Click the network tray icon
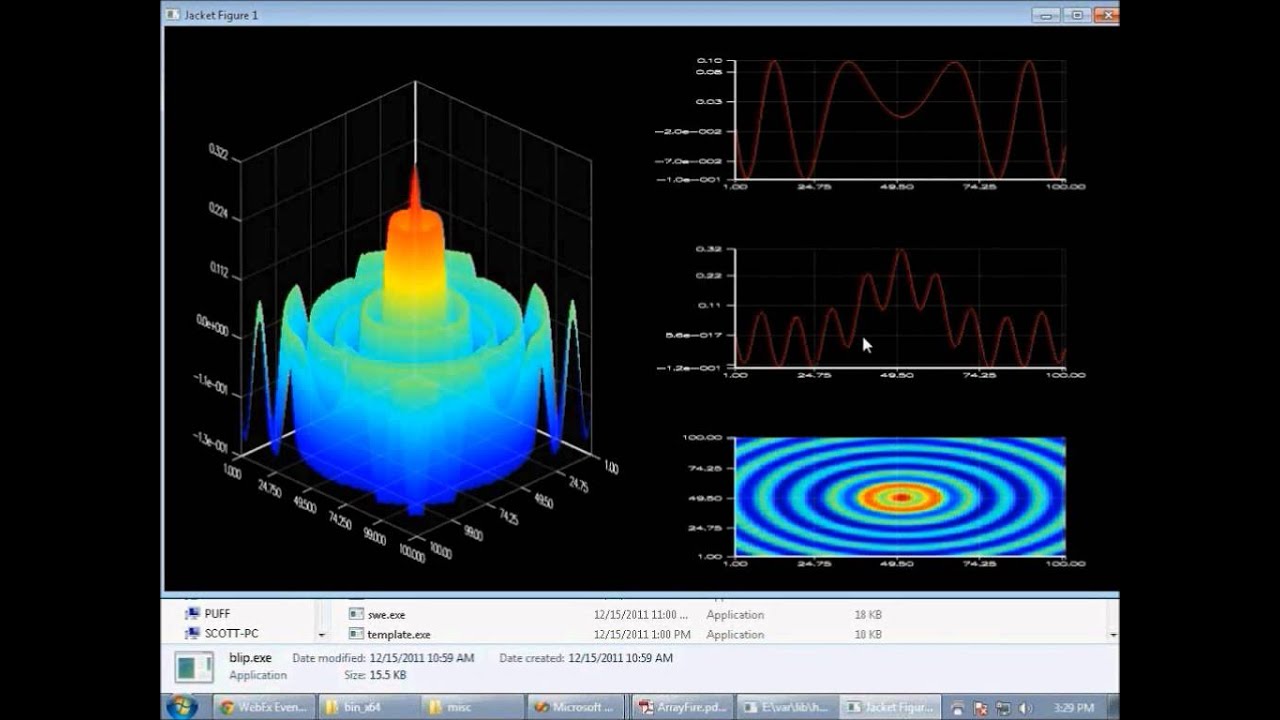 [1003, 708]
